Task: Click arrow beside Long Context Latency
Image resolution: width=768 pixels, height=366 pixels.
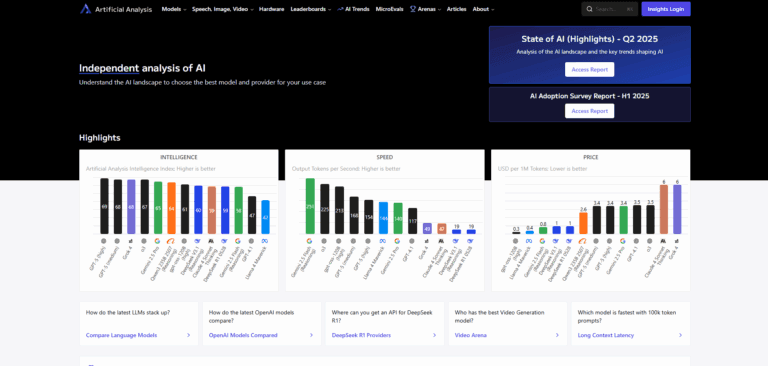Action: coord(680,335)
